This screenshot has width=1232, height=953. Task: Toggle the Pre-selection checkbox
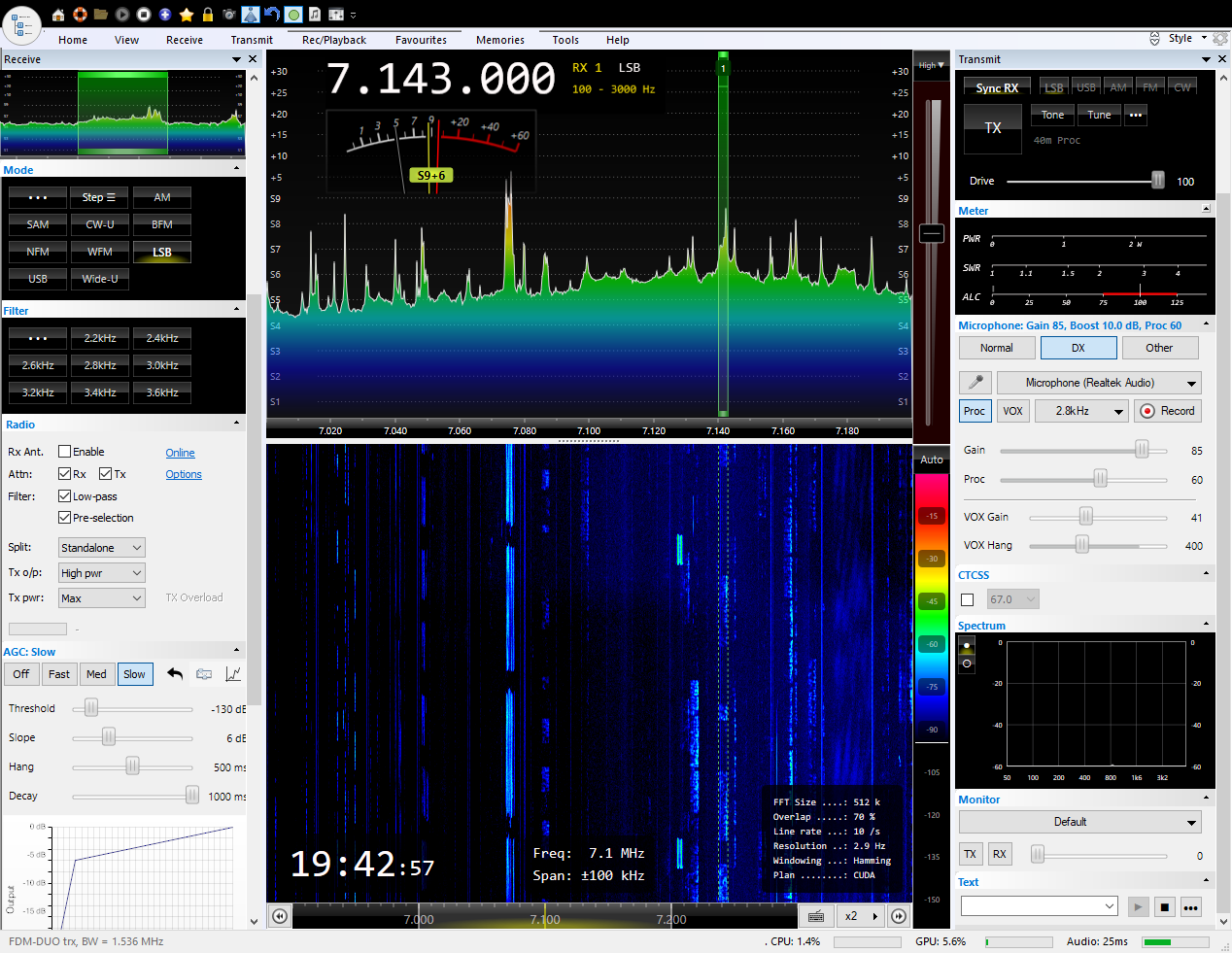point(65,518)
